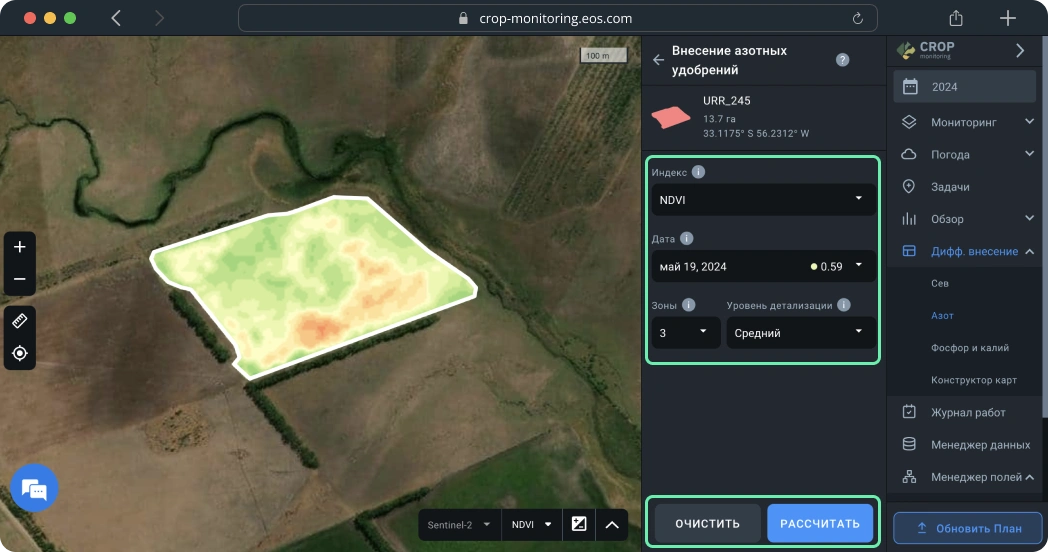
Task: Show info about the Index field
Action: tap(698, 172)
